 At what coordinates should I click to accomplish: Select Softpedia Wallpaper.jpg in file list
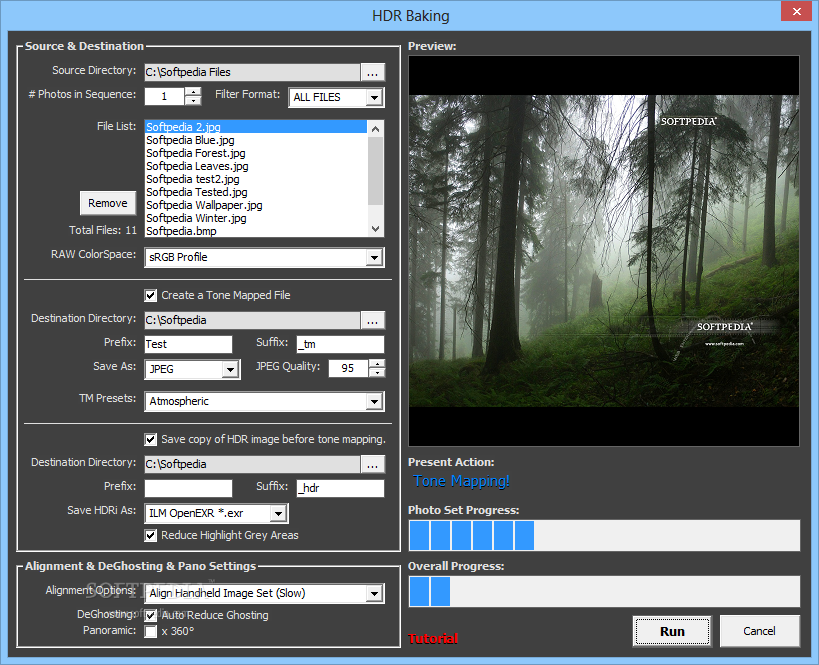click(256, 205)
